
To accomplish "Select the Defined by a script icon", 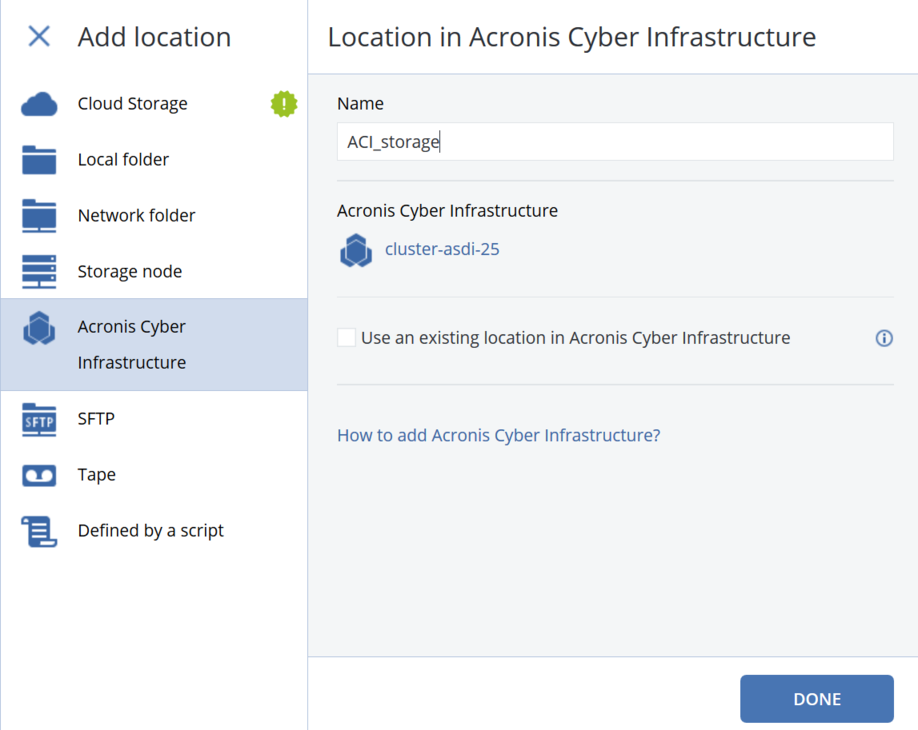I will pos(39,532).
